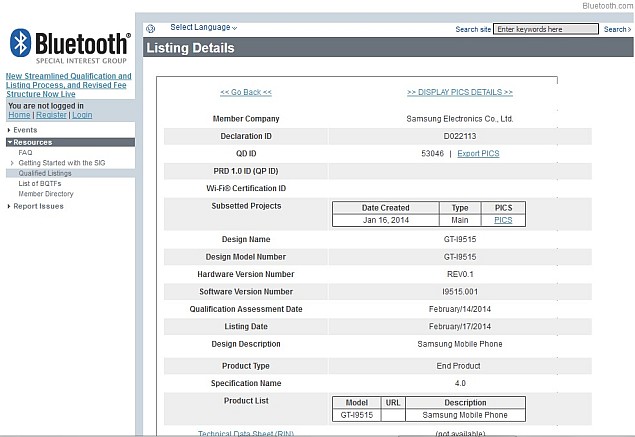Click the Register link
This screenshot has width=635, height=437.
(51, 115)
